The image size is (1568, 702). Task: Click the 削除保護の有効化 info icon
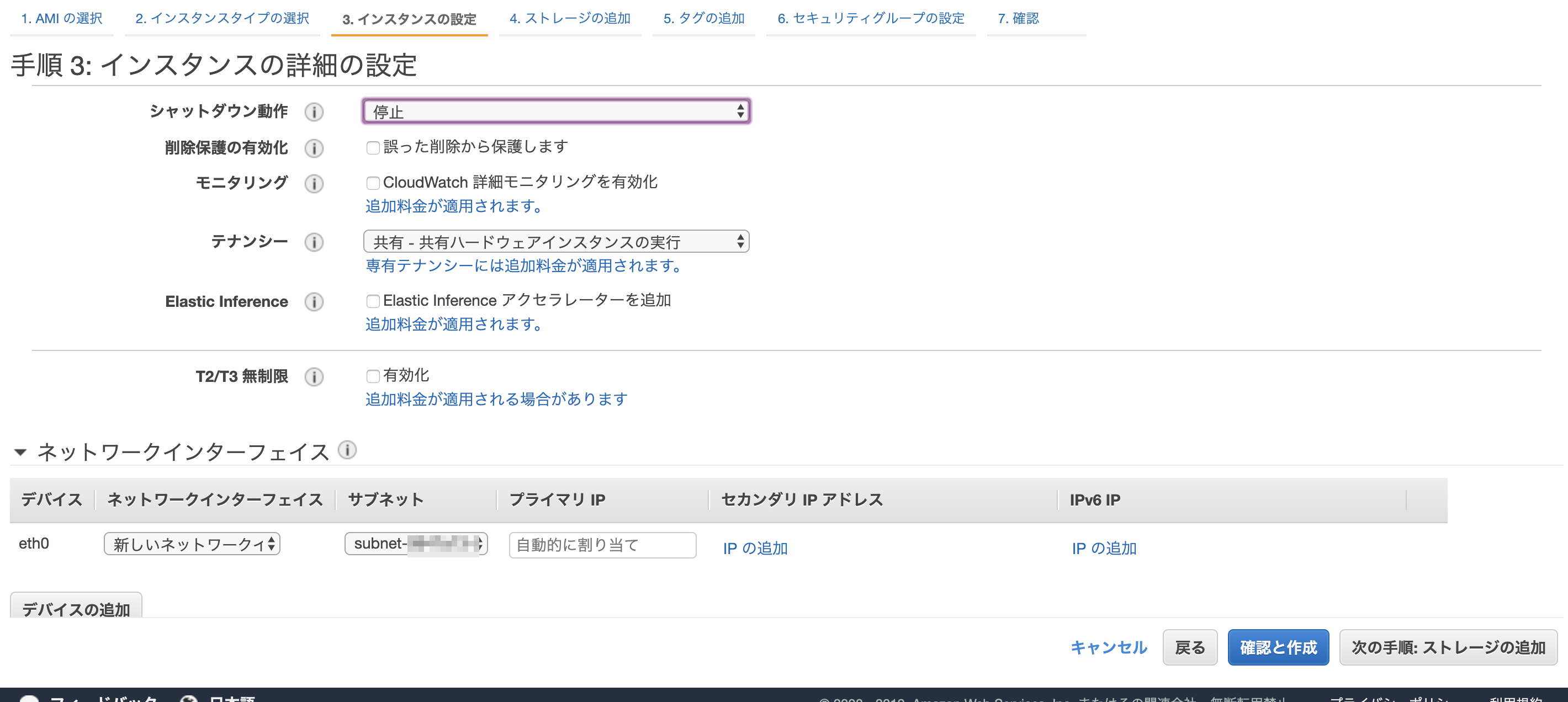coord(314,148)
